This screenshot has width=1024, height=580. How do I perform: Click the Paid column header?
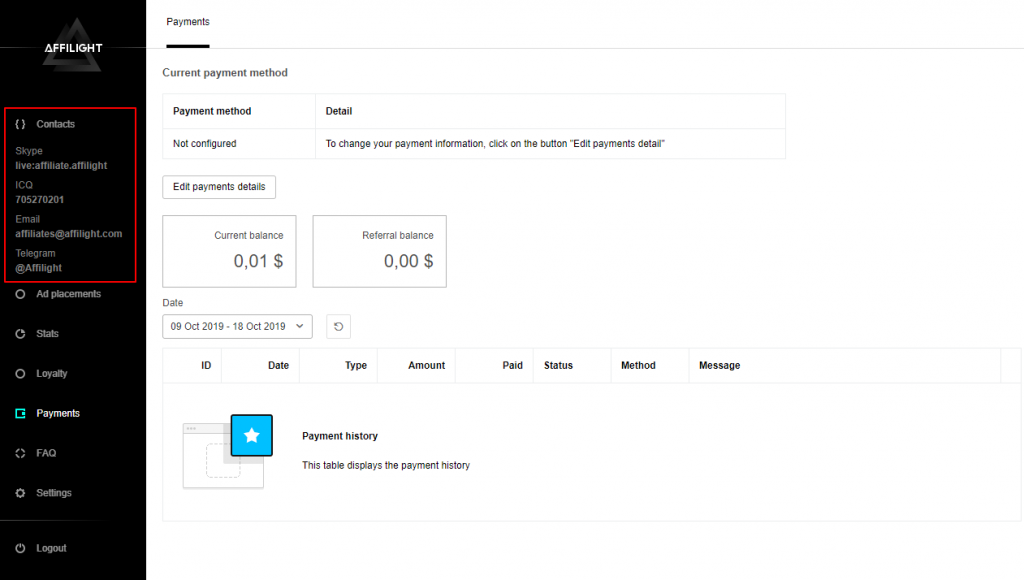[513, 366]
